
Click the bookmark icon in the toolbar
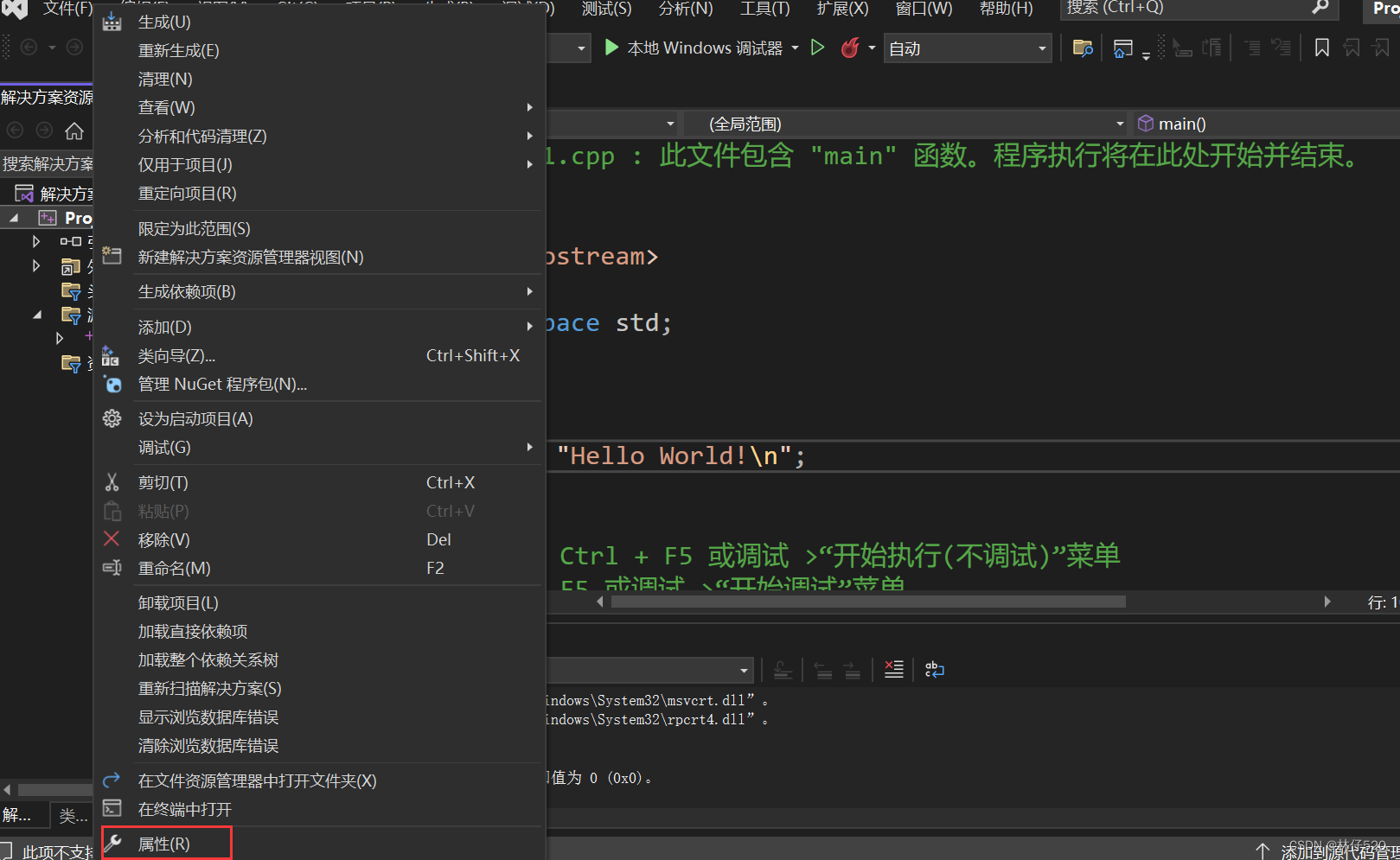pyautogui.click(x=1321, y=48)
